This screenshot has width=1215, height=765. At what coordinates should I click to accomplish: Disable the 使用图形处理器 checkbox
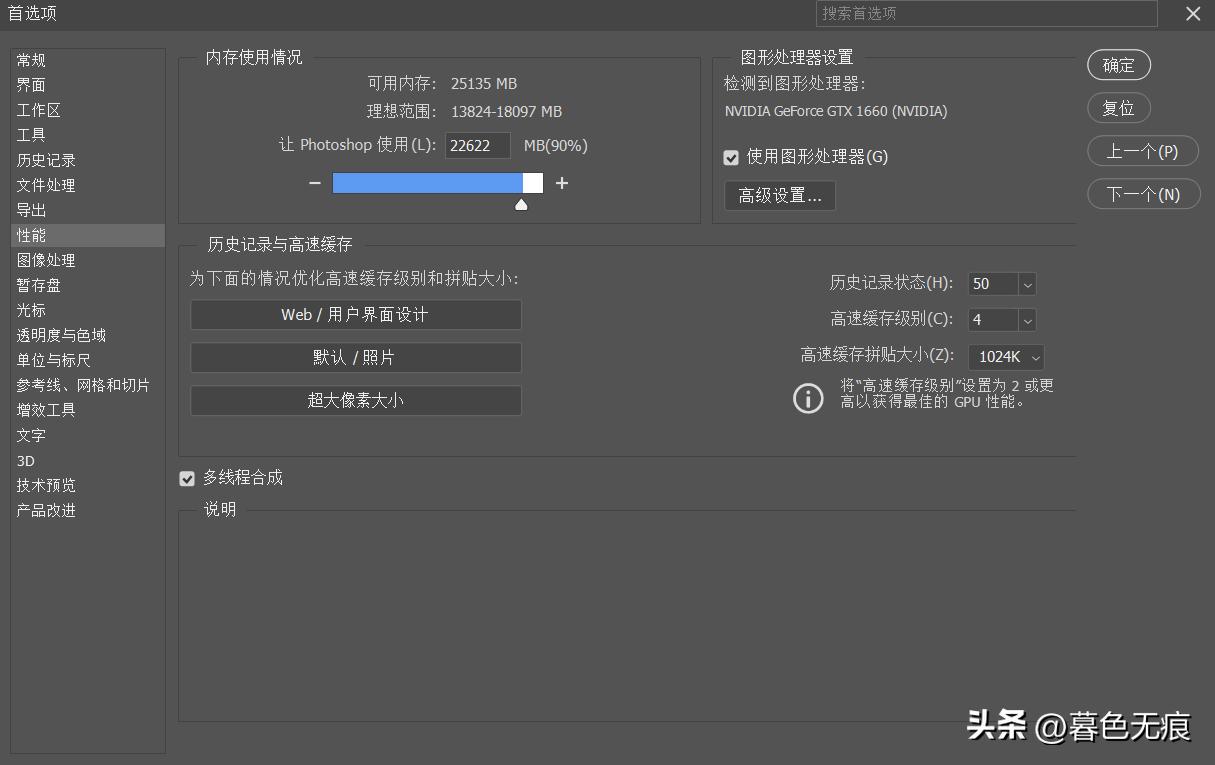731,157
